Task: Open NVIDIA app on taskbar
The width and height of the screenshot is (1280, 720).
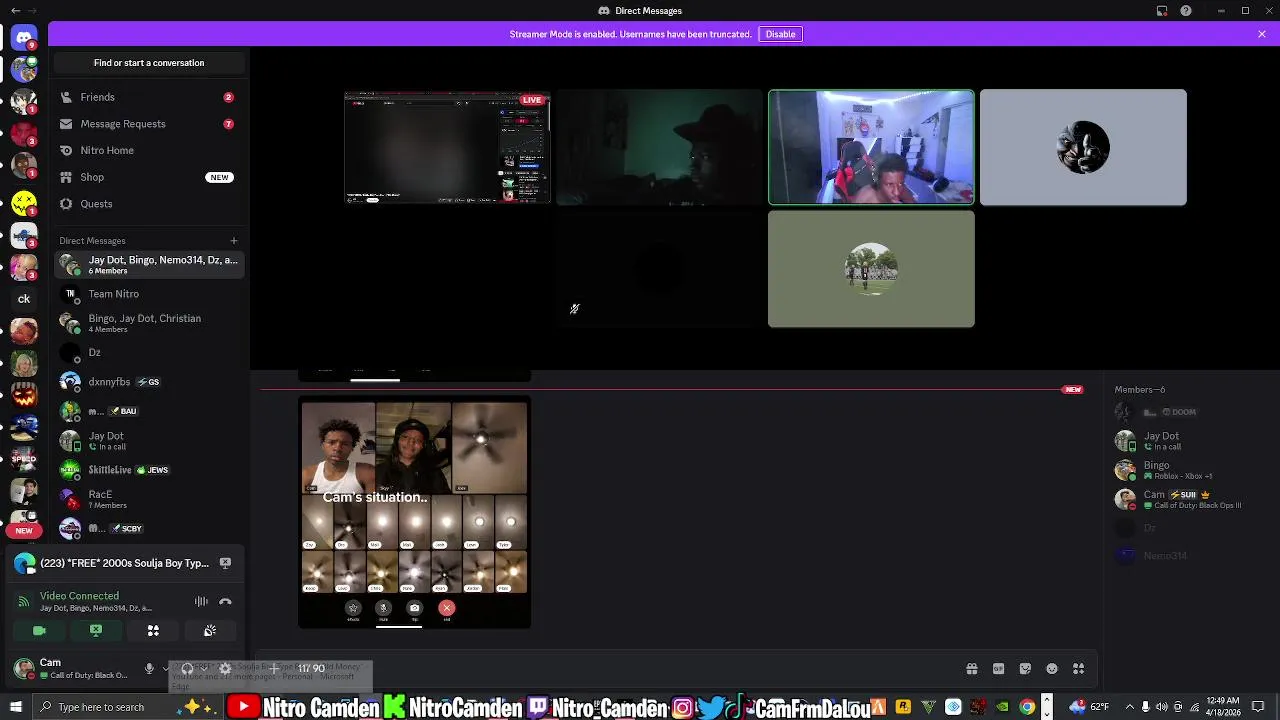Action: pos(1002,707)
